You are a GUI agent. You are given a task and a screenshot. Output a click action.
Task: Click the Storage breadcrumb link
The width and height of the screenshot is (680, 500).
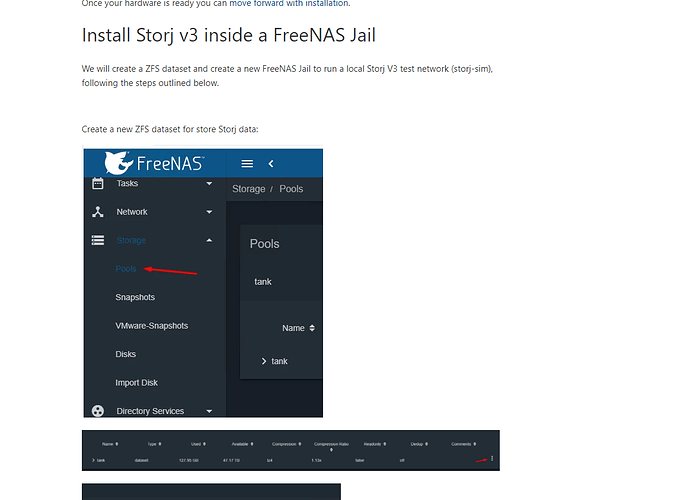[x=249, y=189]
